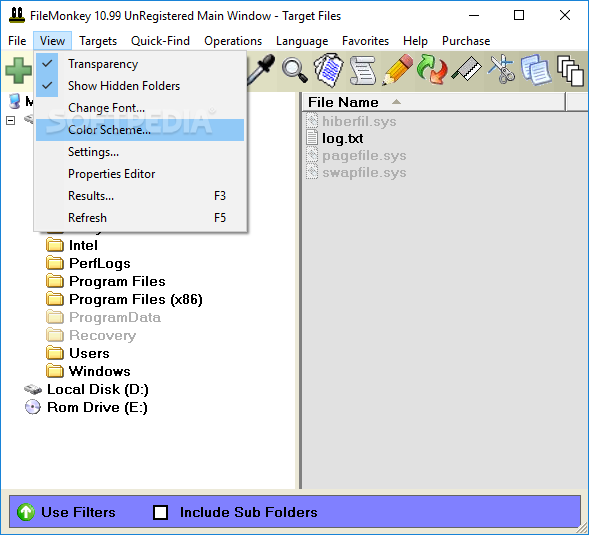Select the hidden Recovery folder

[x=103, y=335]
